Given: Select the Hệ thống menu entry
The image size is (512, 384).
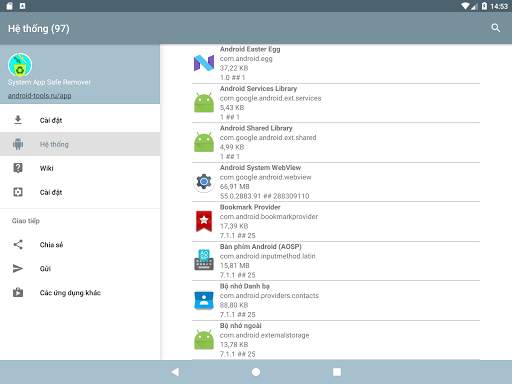Looking at the screenshot, I should pos(80,144).
